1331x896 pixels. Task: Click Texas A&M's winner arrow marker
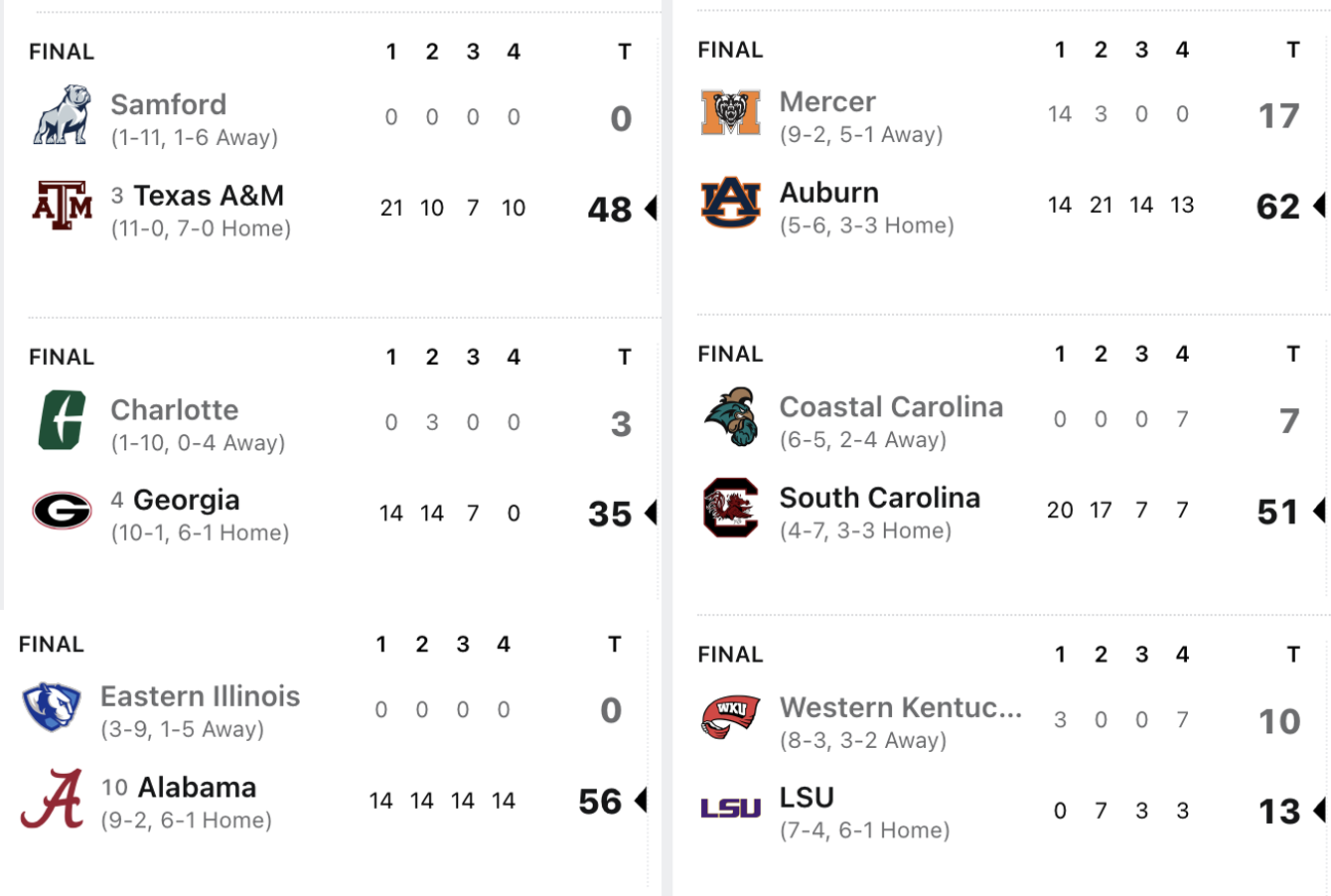(x=651, y=209)
